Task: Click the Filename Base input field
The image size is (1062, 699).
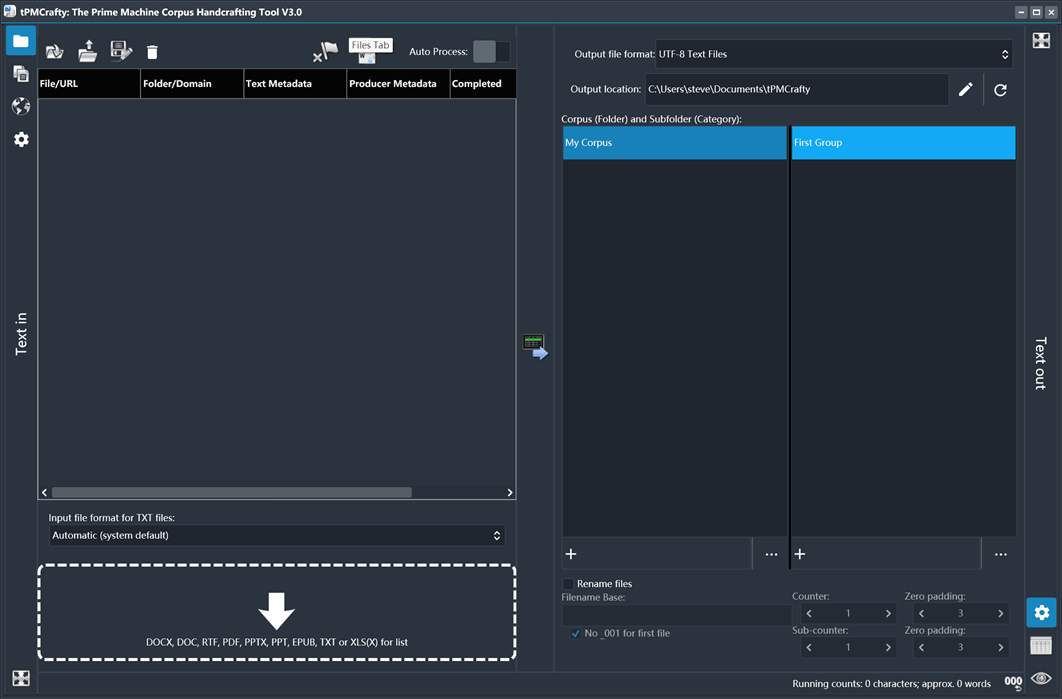Action: coord(677,615)
